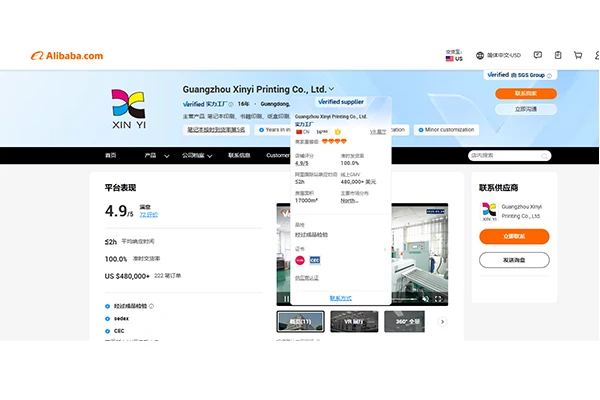Expand chevron beside Guangzhou Xinyi Printing Co., Ltd.

click(x=331, y=89)
